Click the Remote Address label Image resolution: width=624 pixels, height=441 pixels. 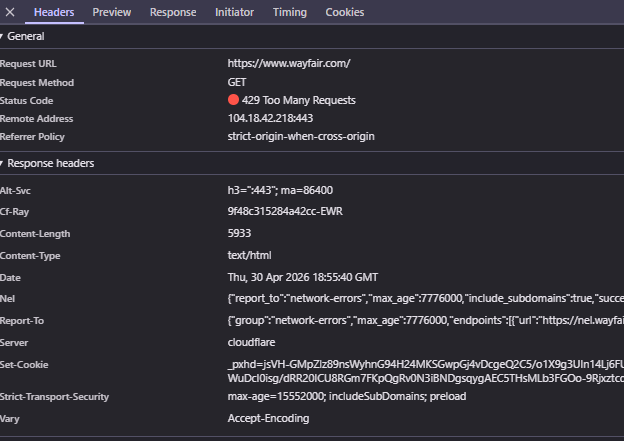(x=37, y=119)
